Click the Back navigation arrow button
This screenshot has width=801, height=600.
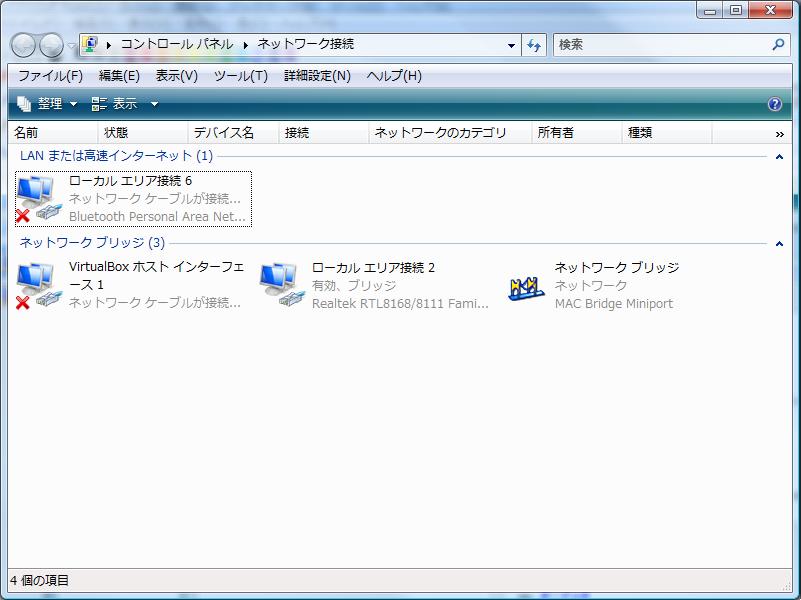tap(23, 45)
